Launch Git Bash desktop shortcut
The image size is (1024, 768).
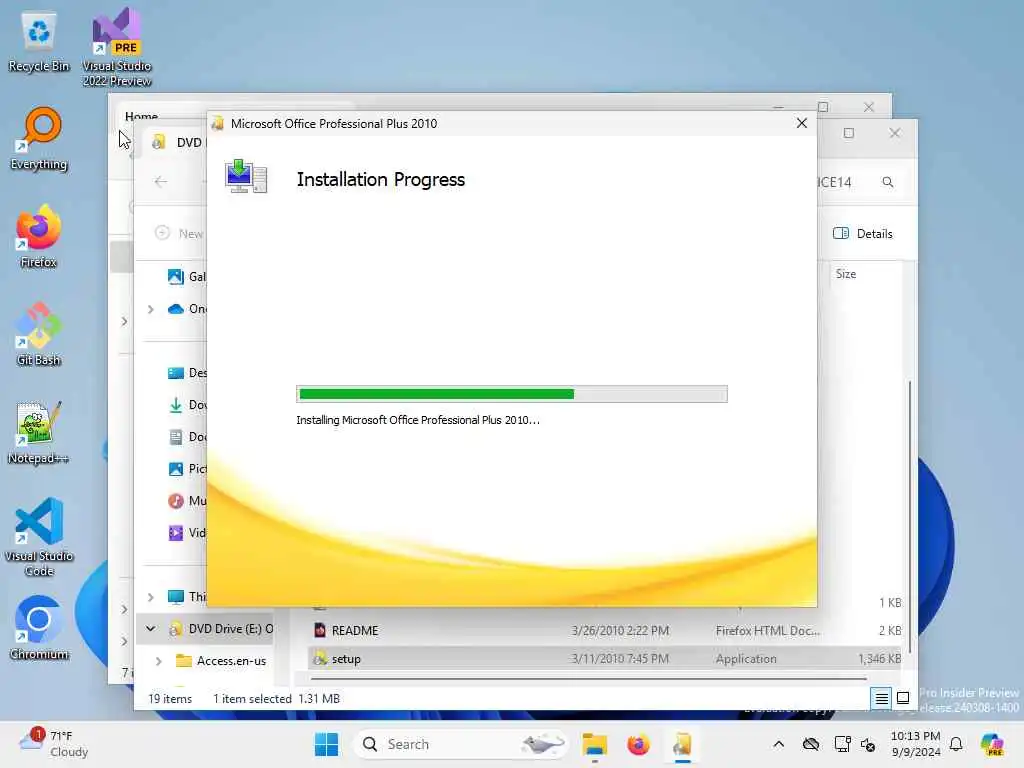click(x=39, y=334)
